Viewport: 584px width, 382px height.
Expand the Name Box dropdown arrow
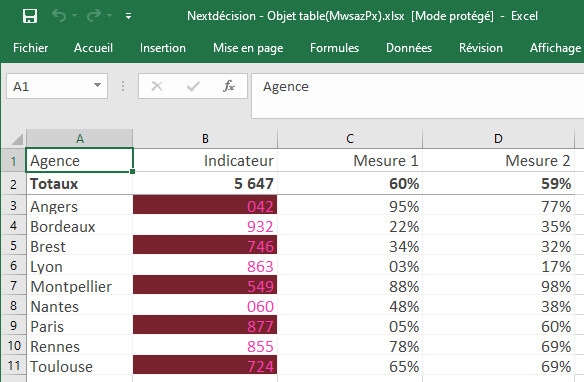point(98,86)
